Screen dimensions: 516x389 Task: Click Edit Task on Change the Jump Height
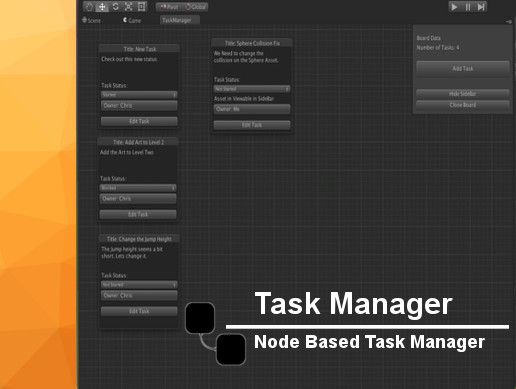(x=139, y=311)
